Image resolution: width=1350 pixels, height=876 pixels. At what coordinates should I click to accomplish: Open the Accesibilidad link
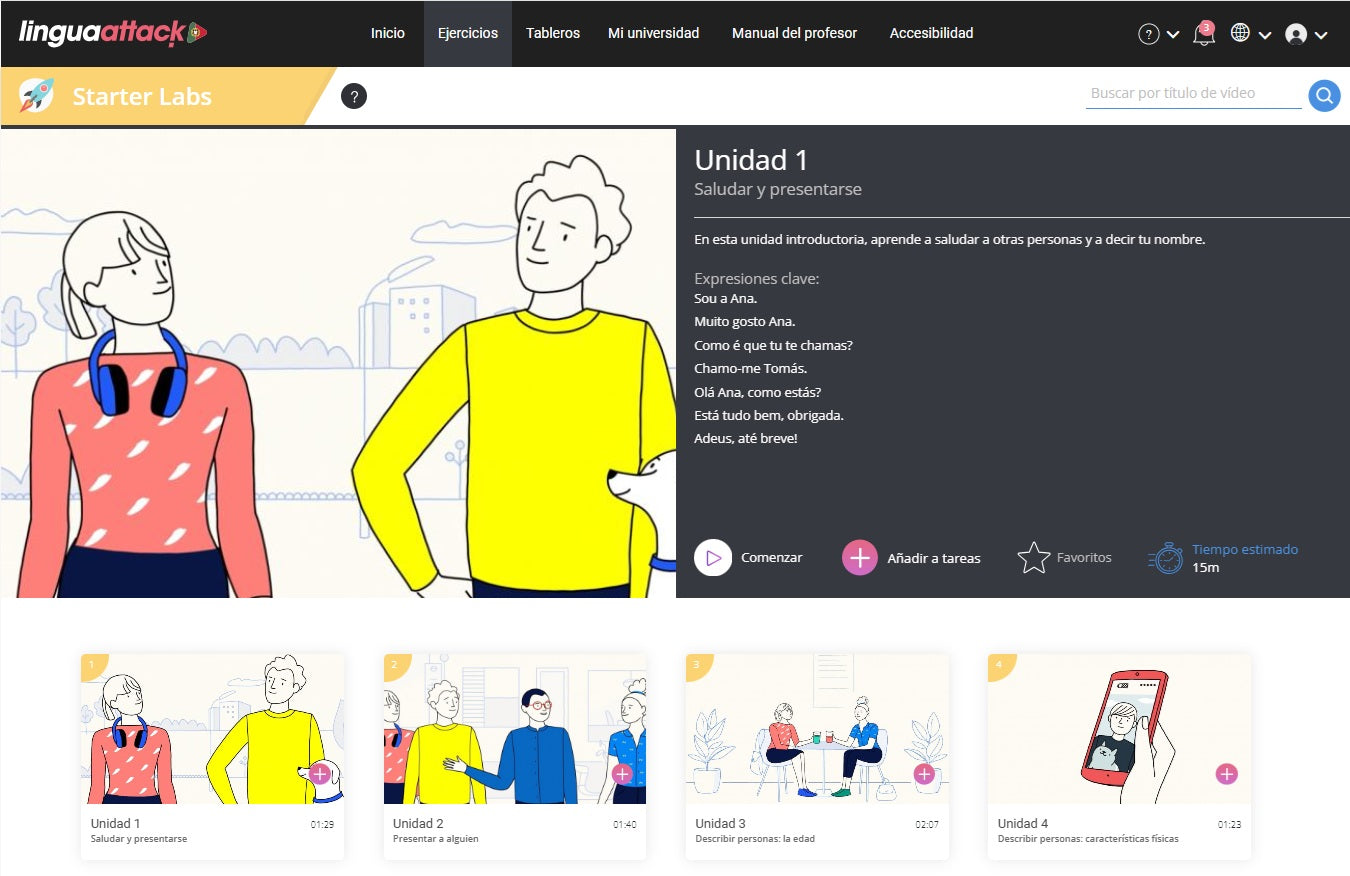point(931,33)
